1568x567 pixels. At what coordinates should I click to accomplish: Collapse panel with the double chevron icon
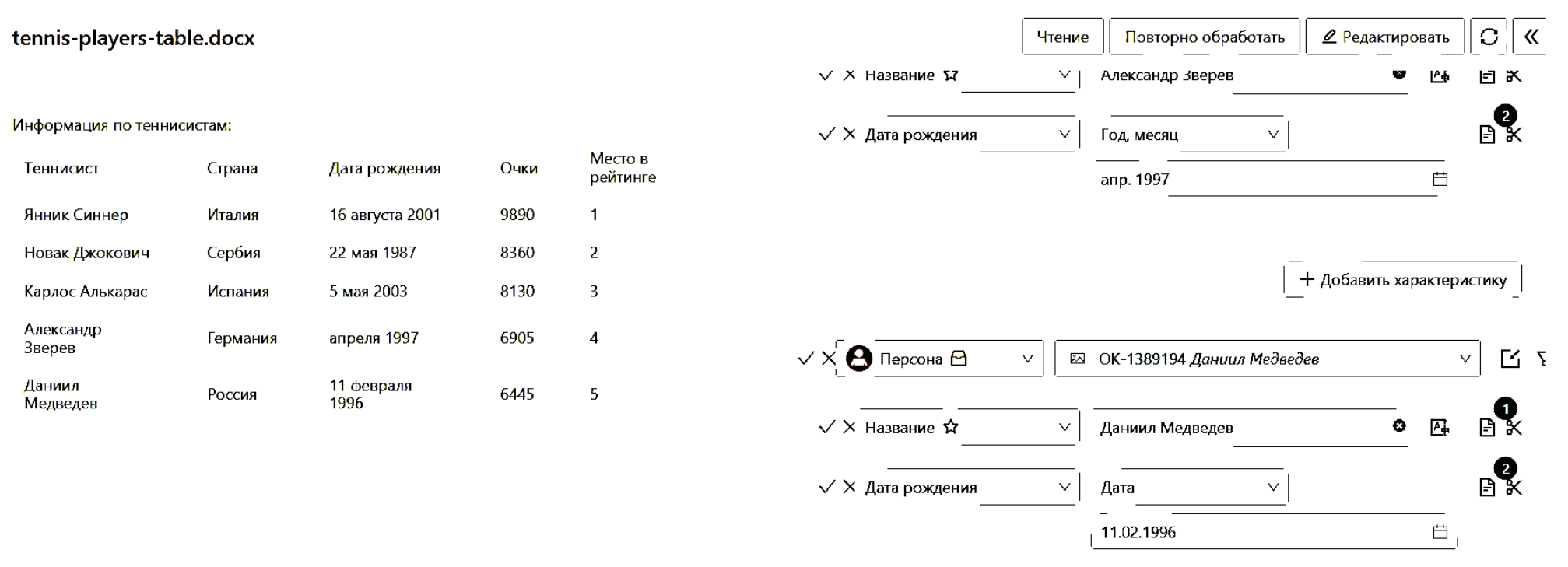coord(1531,37)
